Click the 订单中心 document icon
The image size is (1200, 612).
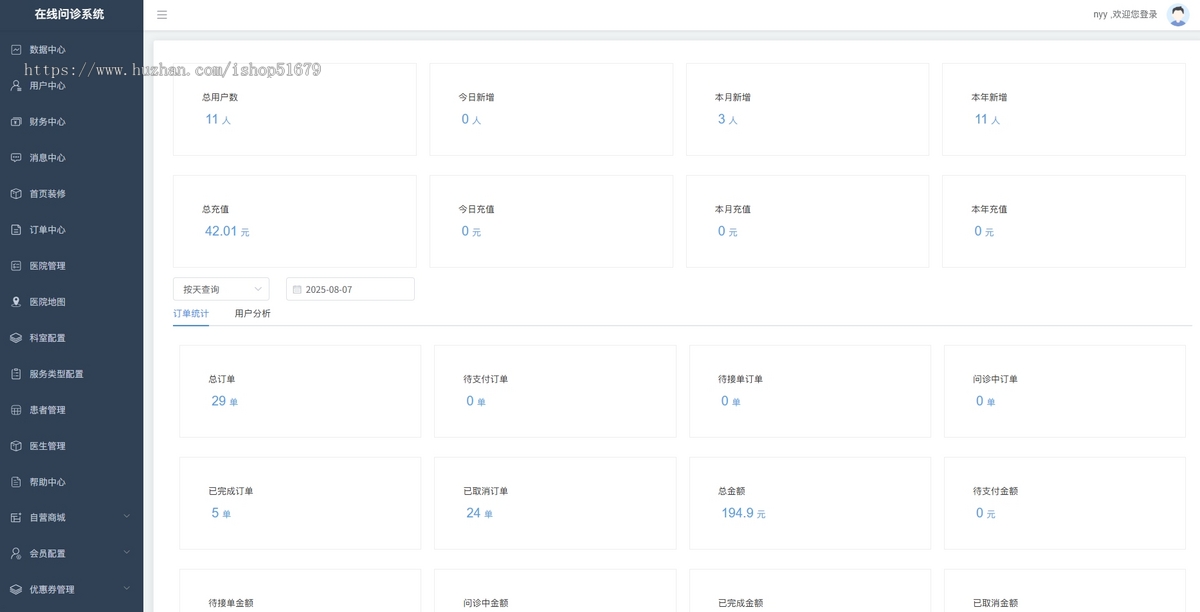pos(16,229)
